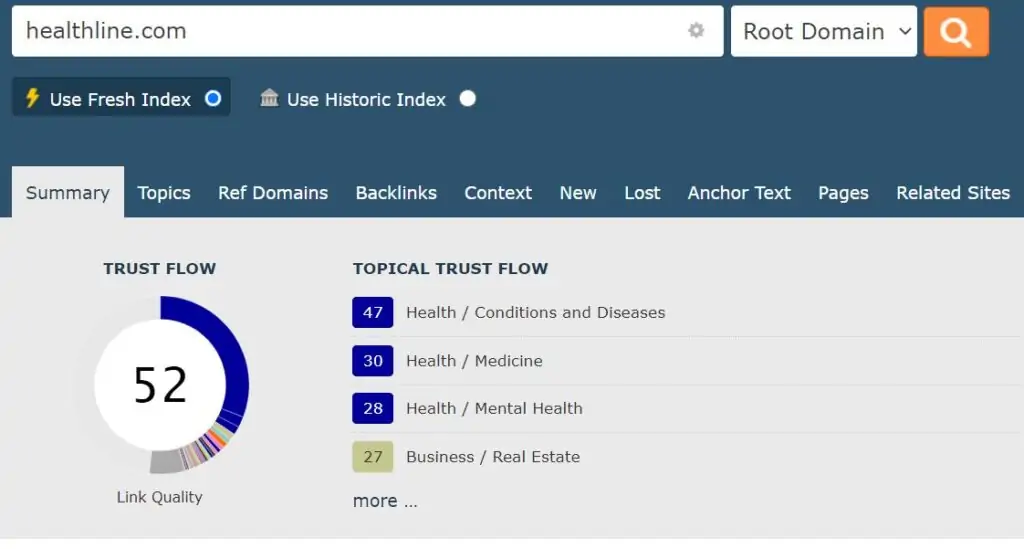This screenshot has height=549, width=1024.
Task: Select the Use Fresh Index radio button
Action: pyautogui.click(x=213, y=99)
